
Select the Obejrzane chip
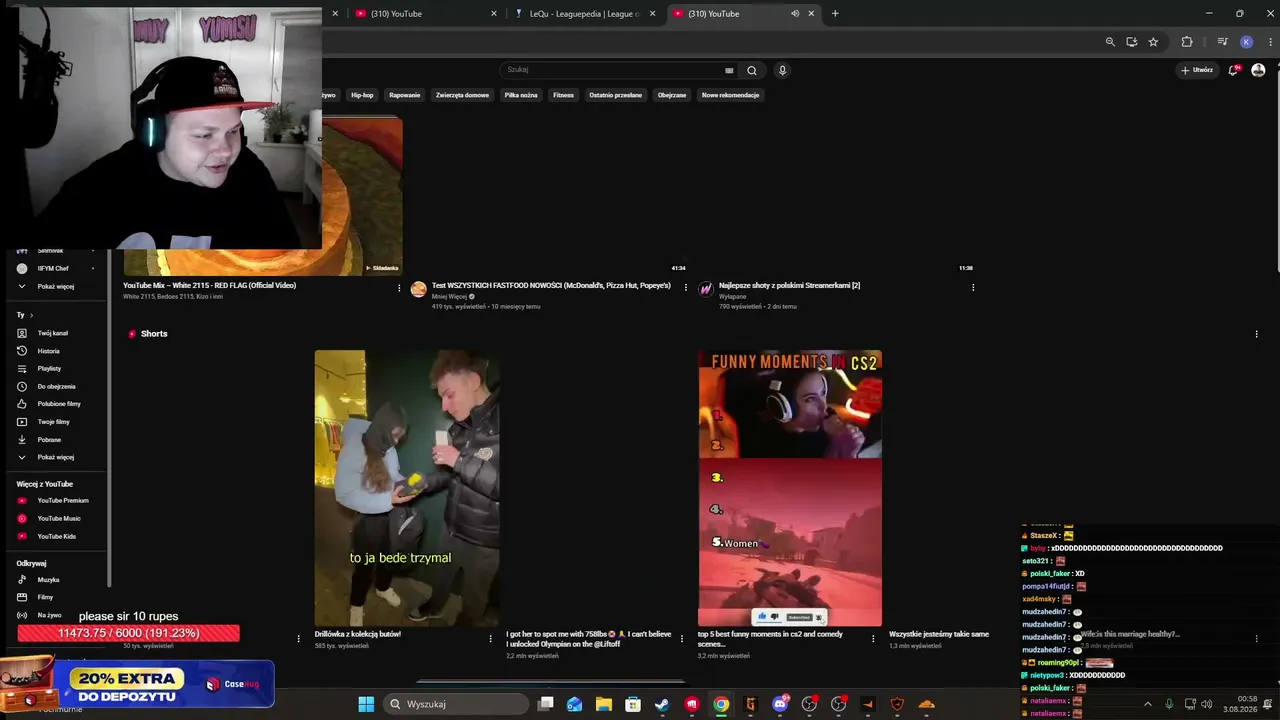coord(672,95)
